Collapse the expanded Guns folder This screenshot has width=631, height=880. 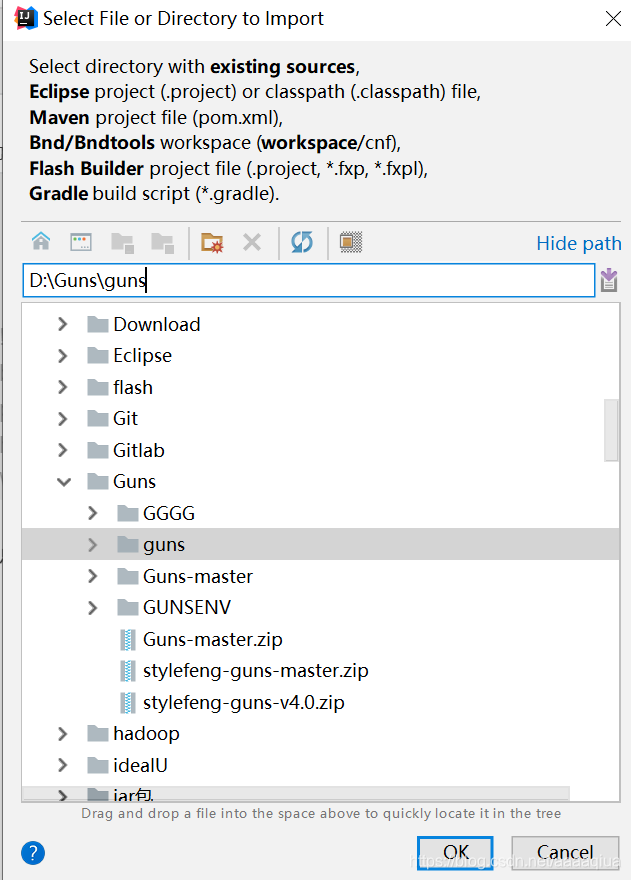pos(64,482)
